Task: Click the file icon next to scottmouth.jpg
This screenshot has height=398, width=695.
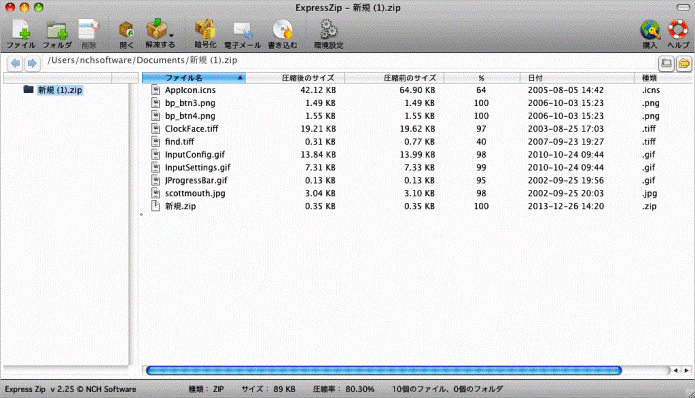Action: point(155,192)
